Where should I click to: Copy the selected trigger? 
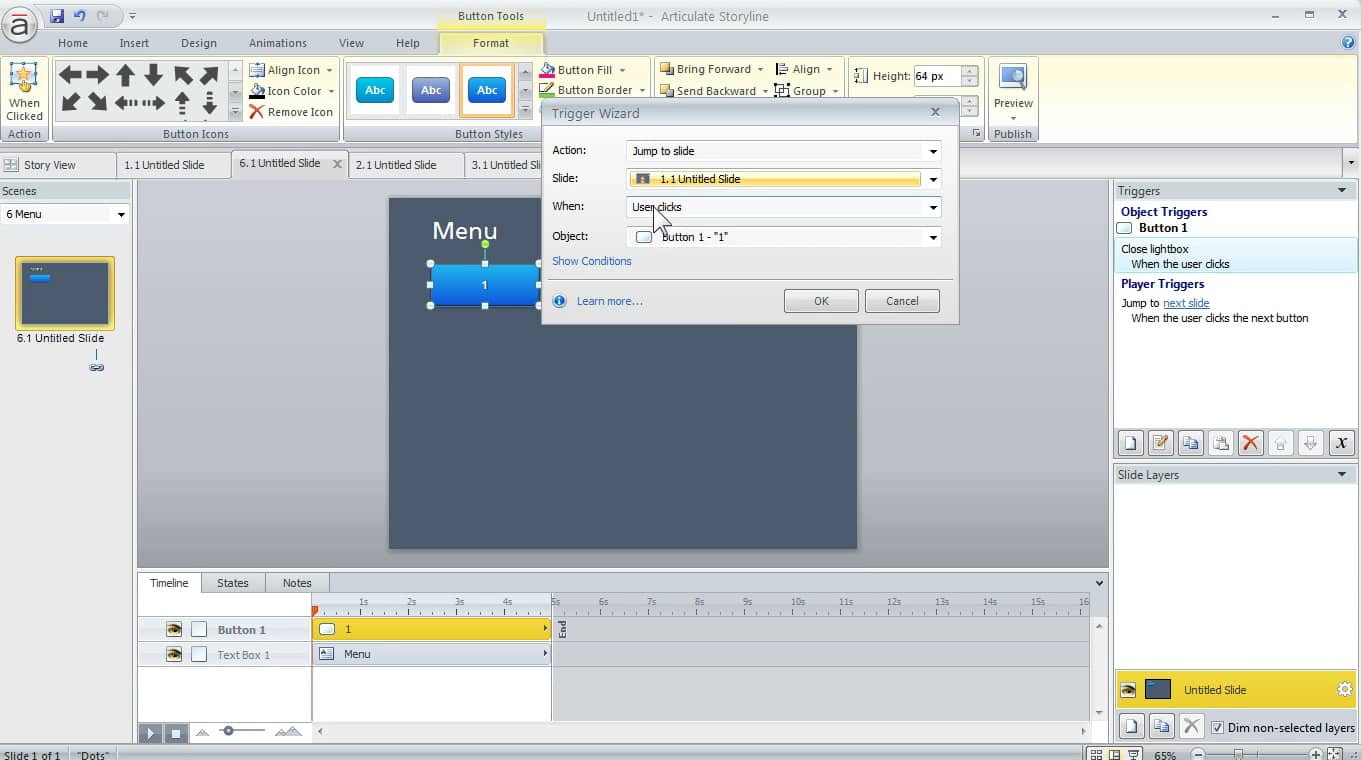(x=1190, y=443)
